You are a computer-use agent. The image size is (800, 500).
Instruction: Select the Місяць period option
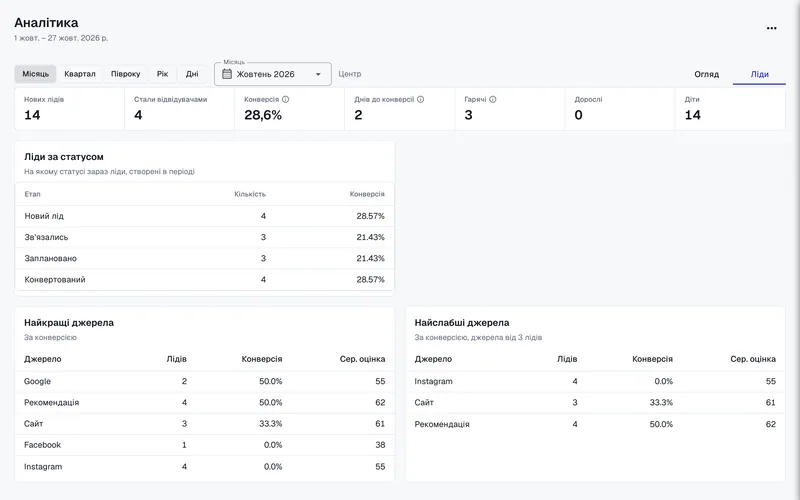pyautogui.click(x=36, y=74)
